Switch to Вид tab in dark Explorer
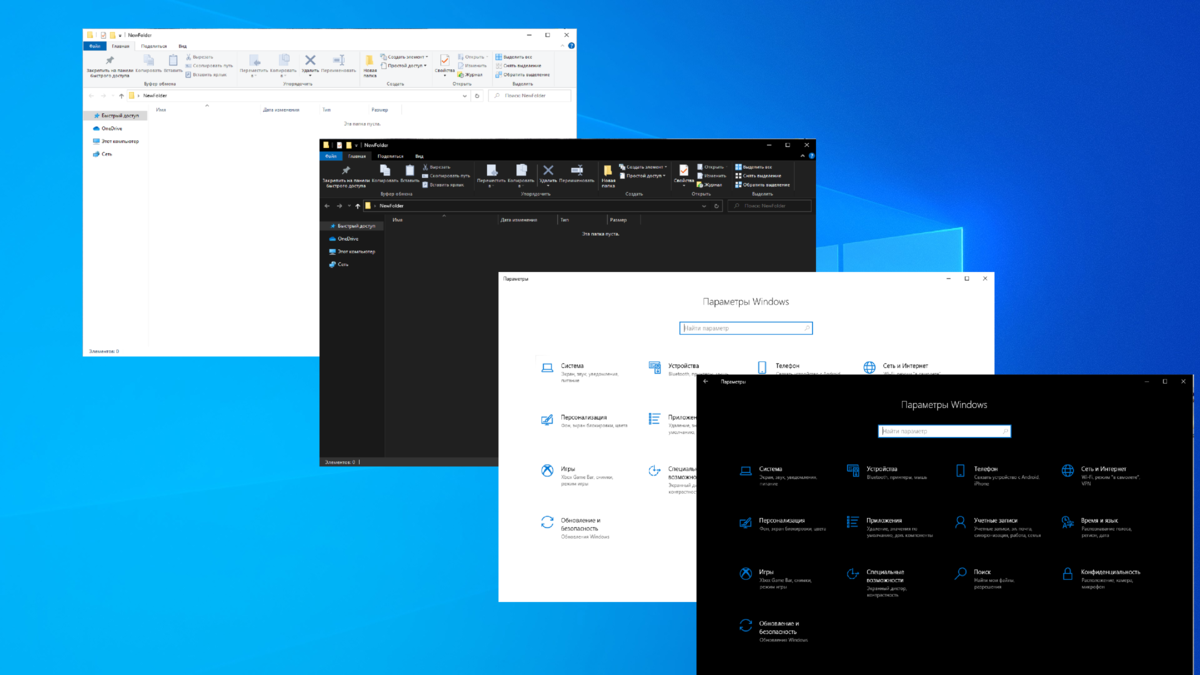The height and width of the screenshot is (675, 1200). [x=420, y=156]
